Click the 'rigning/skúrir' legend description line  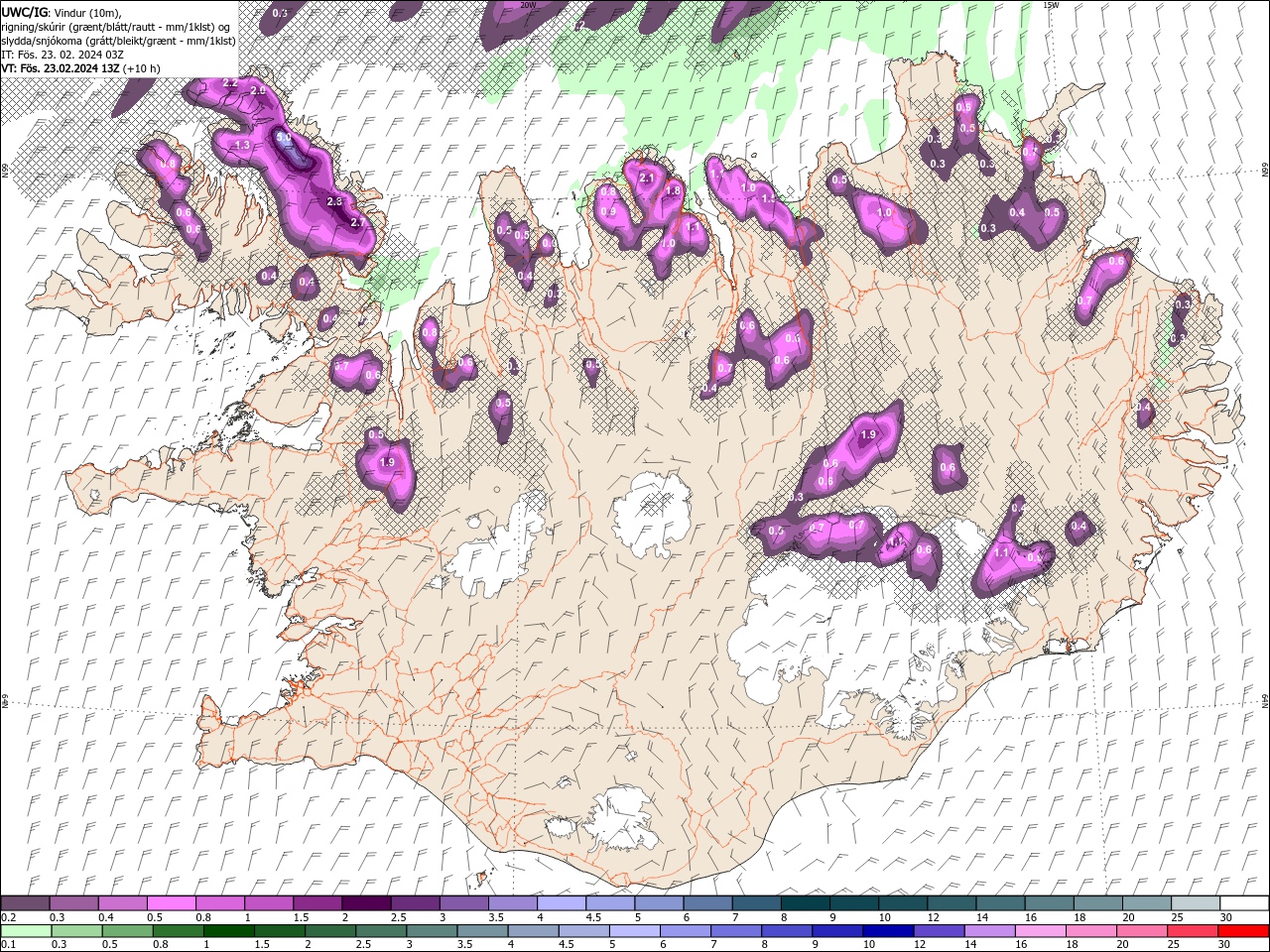(117, 26)
